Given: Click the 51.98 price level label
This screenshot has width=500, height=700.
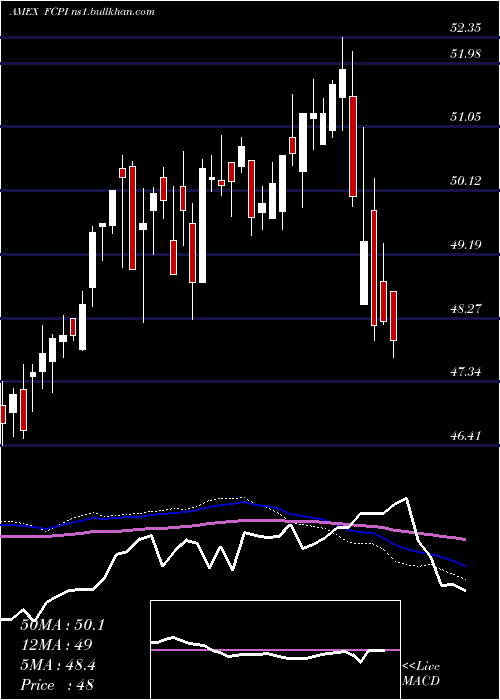Looking at the screenshot, I should click(x=465, y=54).
